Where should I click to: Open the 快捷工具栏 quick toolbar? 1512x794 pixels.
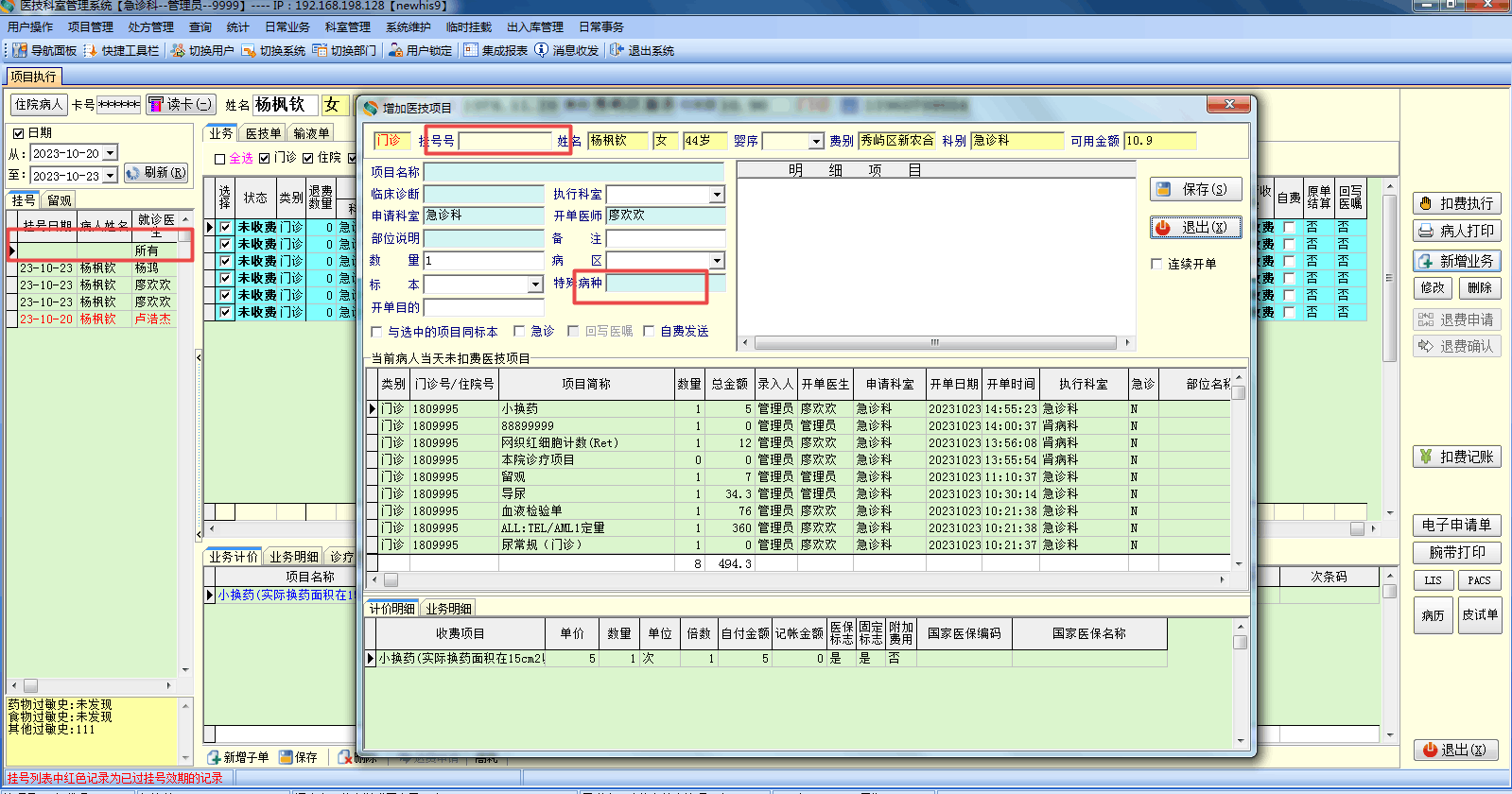pyautogui.click(x=121, y=50)
